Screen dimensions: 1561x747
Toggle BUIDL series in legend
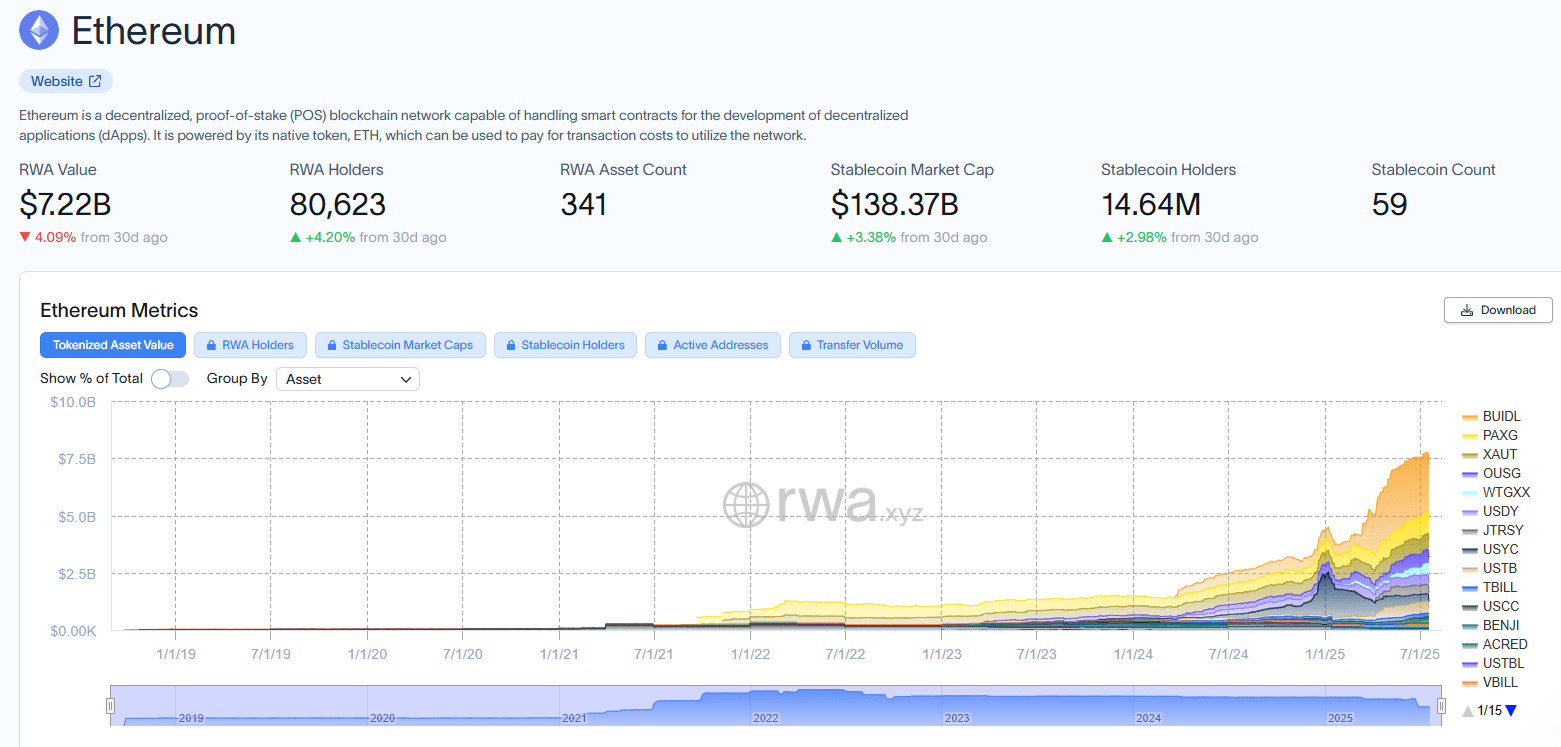[1491, 416]
